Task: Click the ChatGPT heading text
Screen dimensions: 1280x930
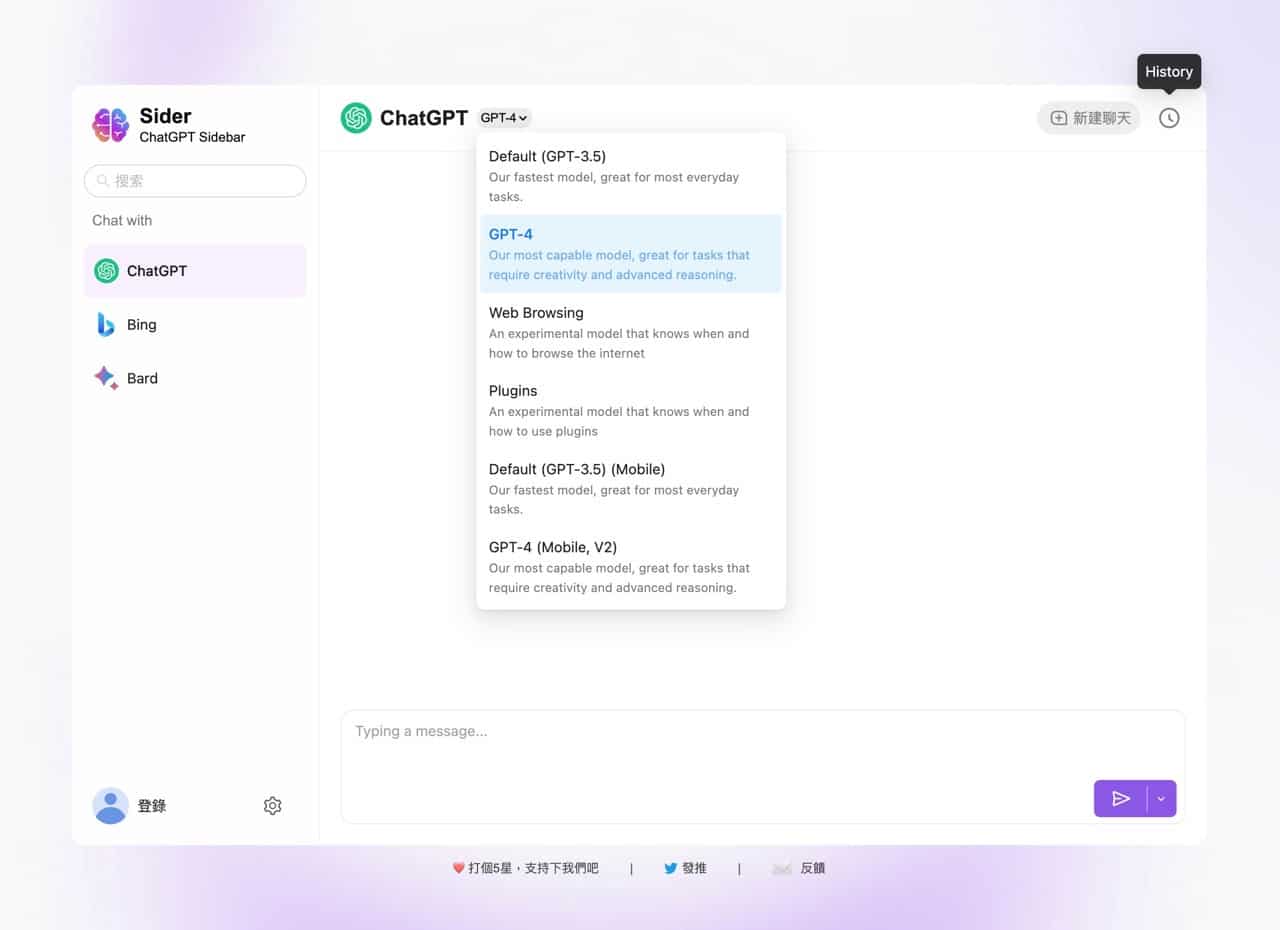Action: (x=424, y=118)
